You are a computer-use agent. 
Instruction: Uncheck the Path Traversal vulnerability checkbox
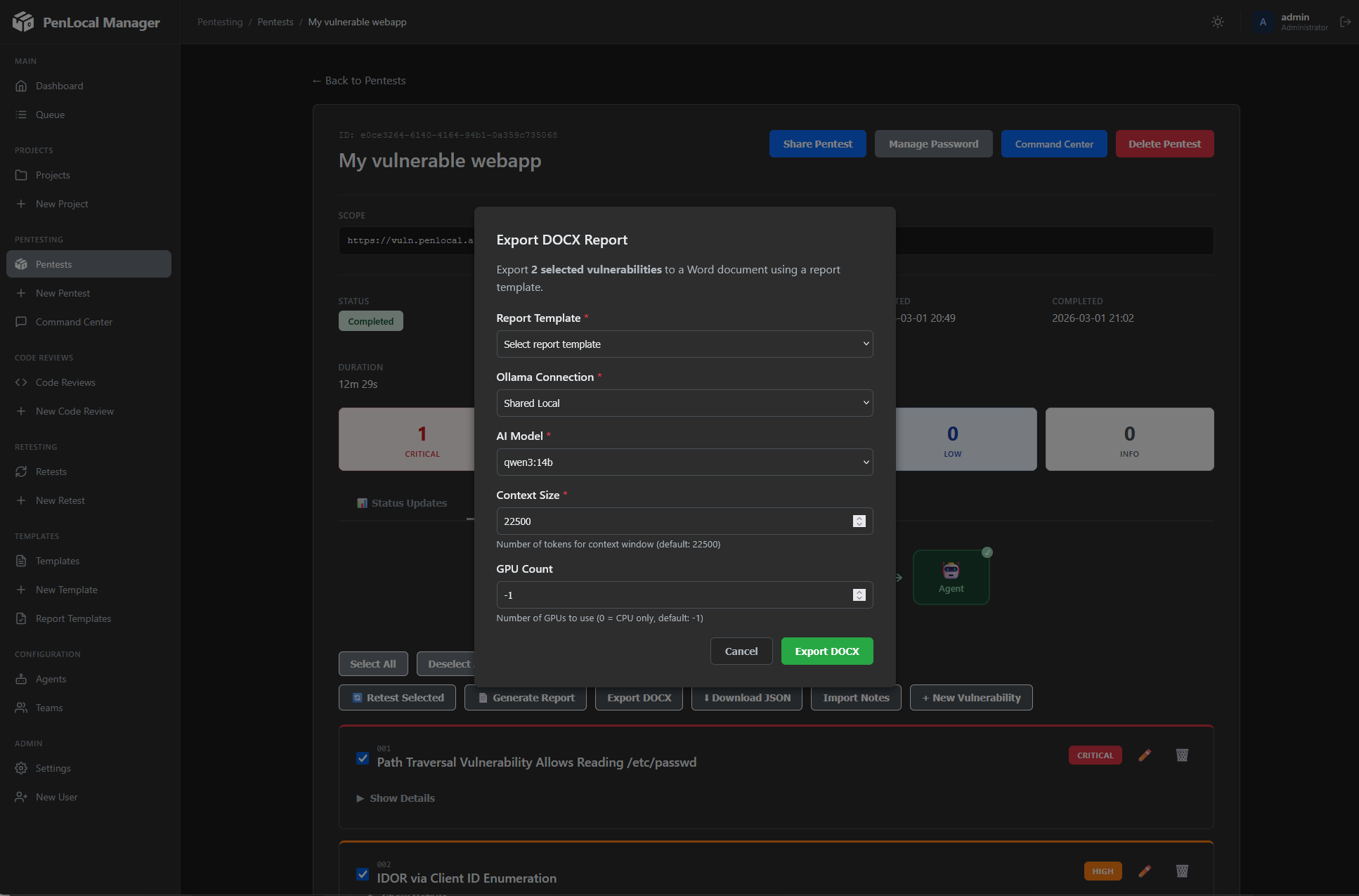(363, 758)
